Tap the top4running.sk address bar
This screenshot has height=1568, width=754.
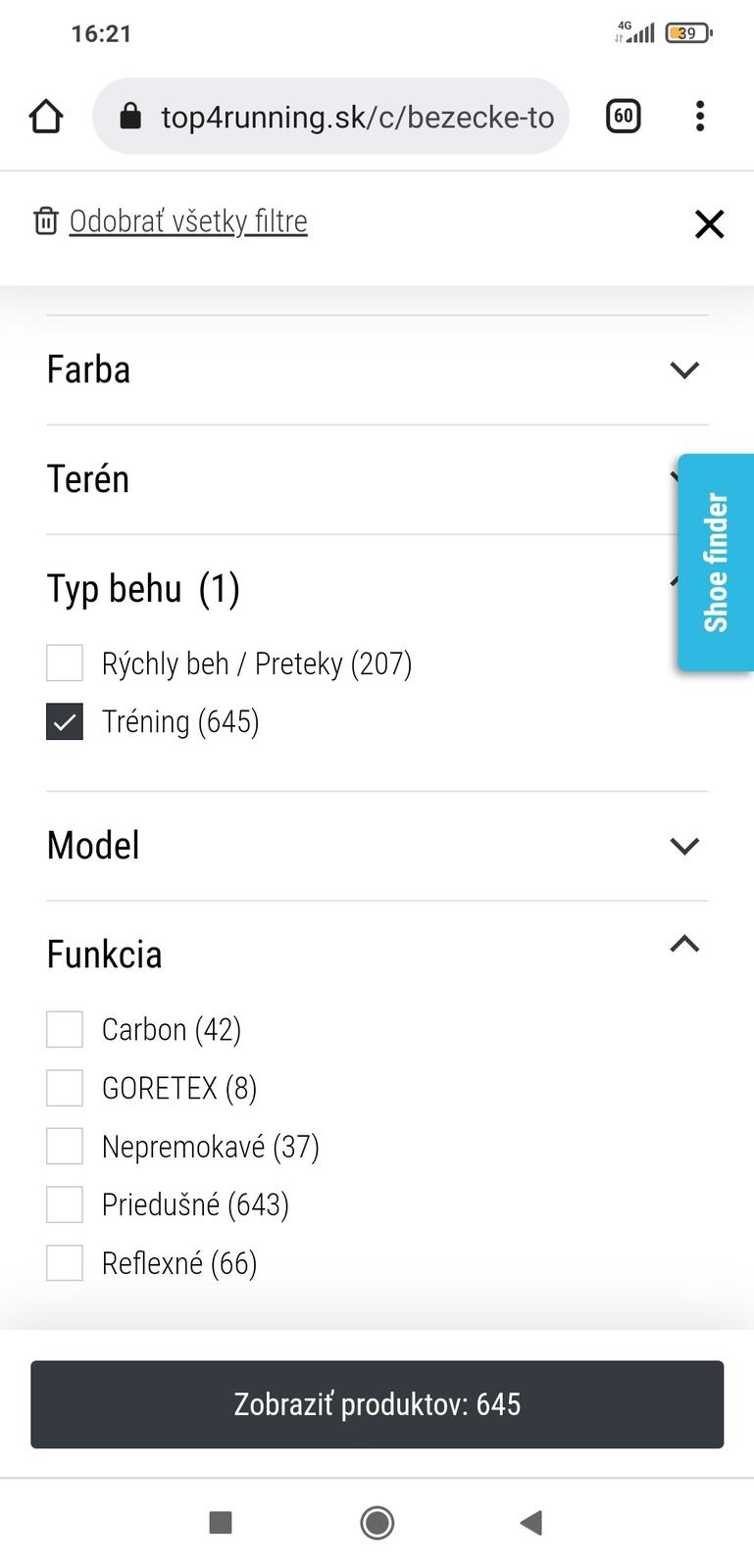357,118
